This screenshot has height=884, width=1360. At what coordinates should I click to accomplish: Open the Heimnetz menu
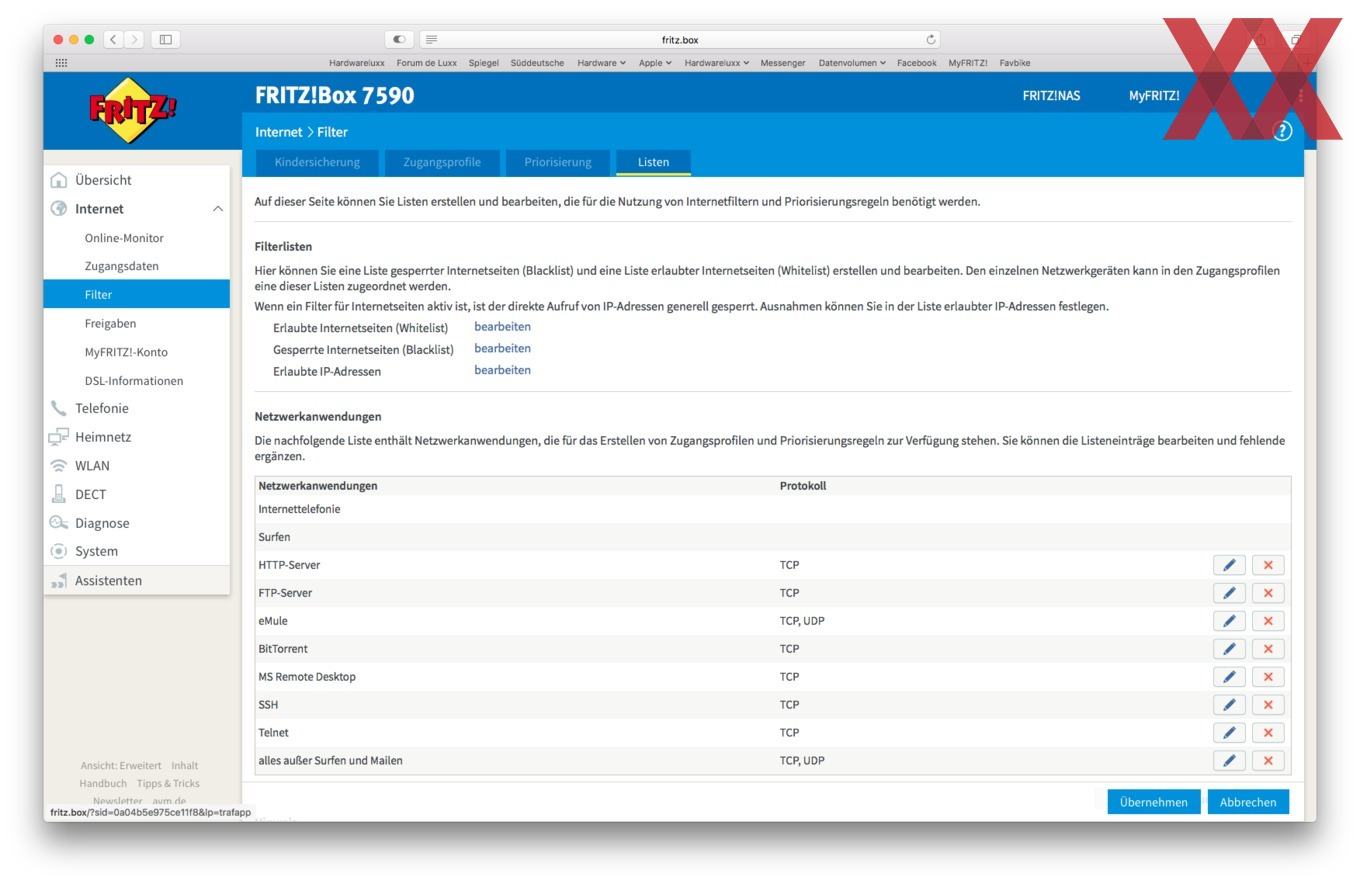(136, 437)
